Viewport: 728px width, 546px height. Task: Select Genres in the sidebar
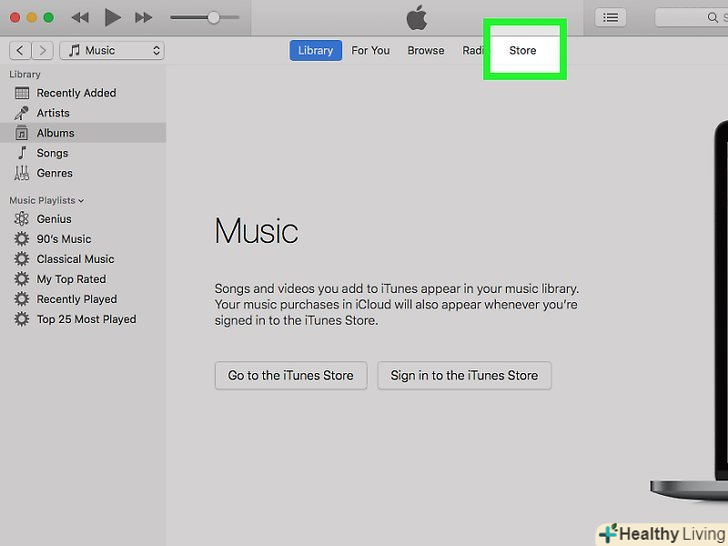tap(84, 173)
